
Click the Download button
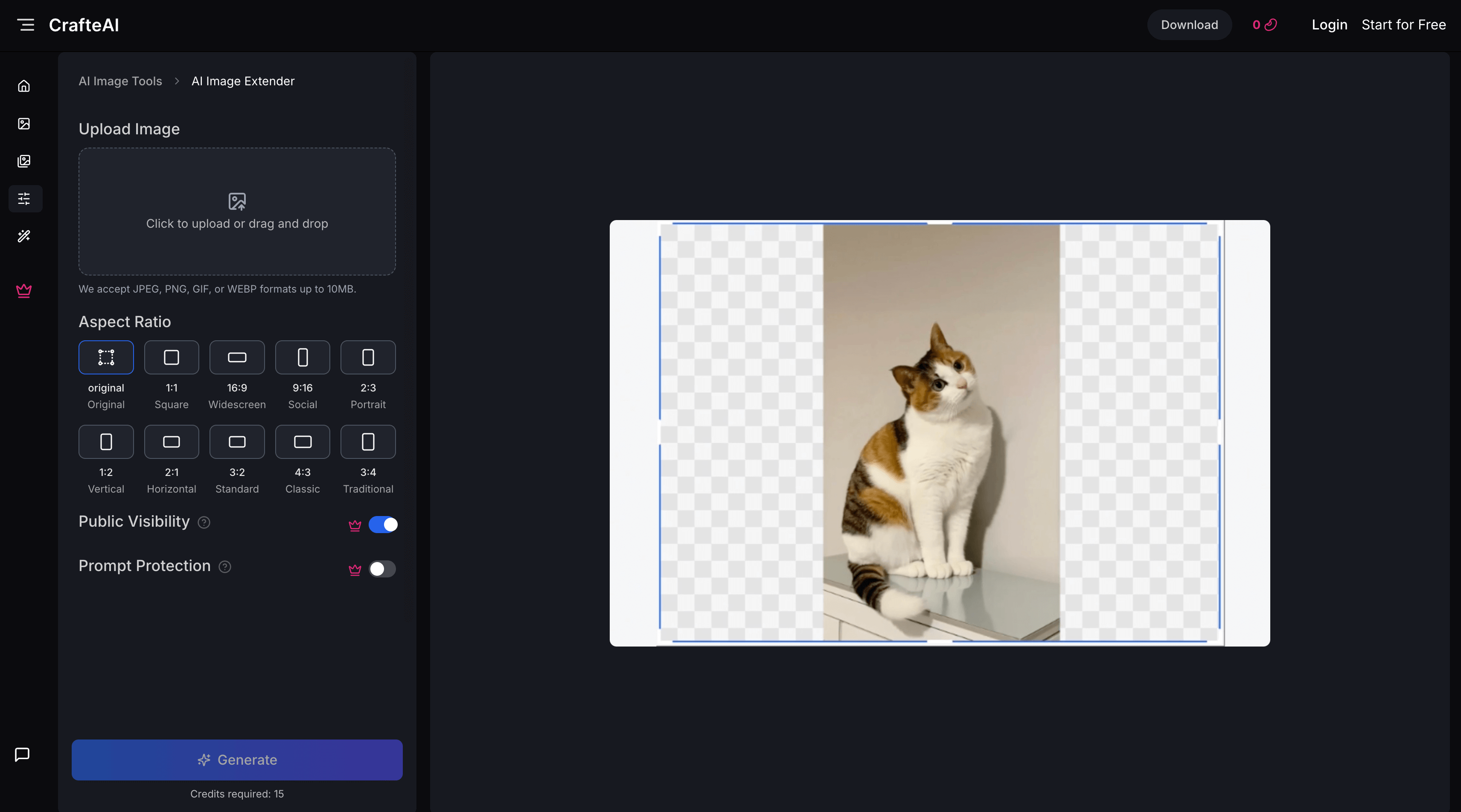coord(1189,24)
